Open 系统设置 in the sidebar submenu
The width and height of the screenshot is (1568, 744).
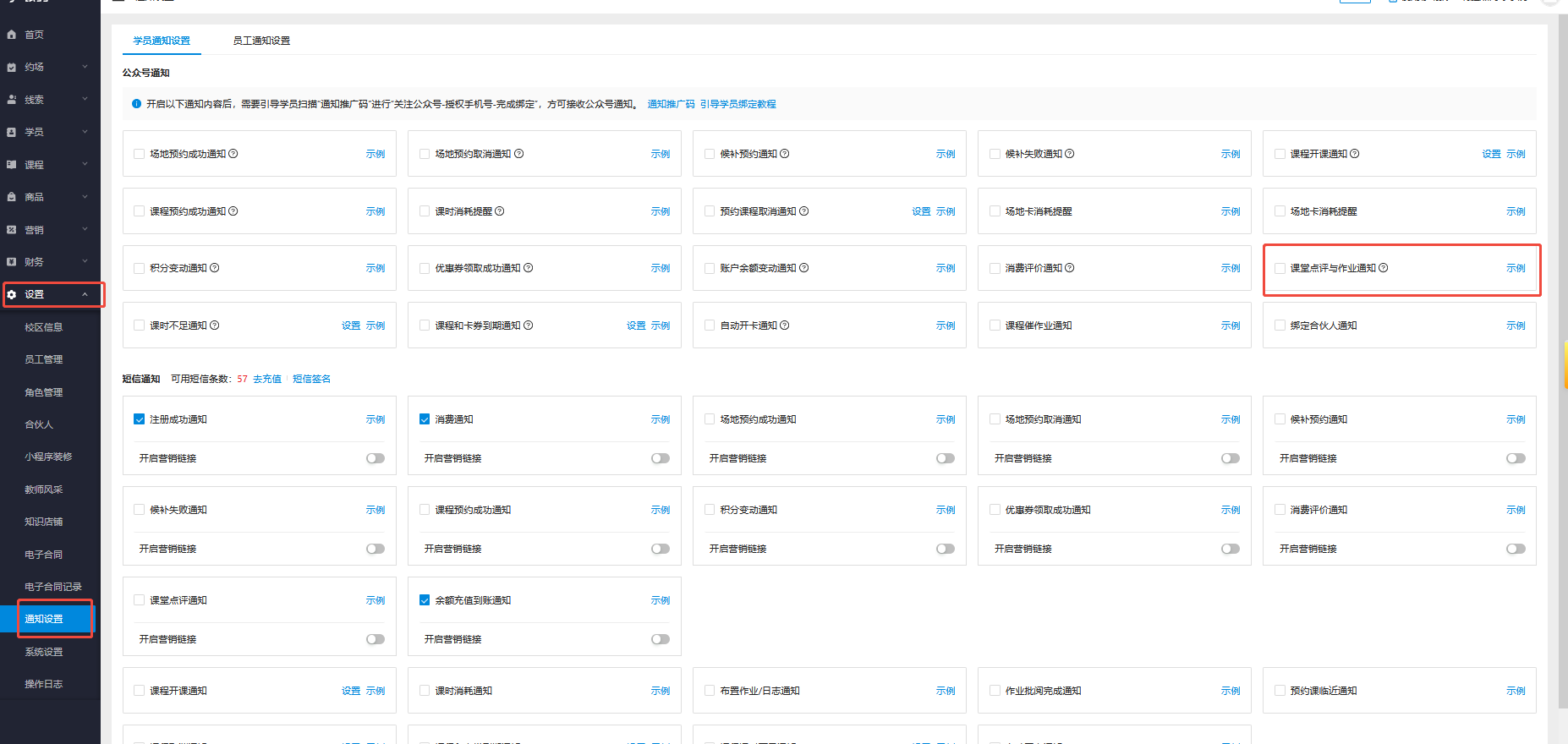(x=44, y=652)
